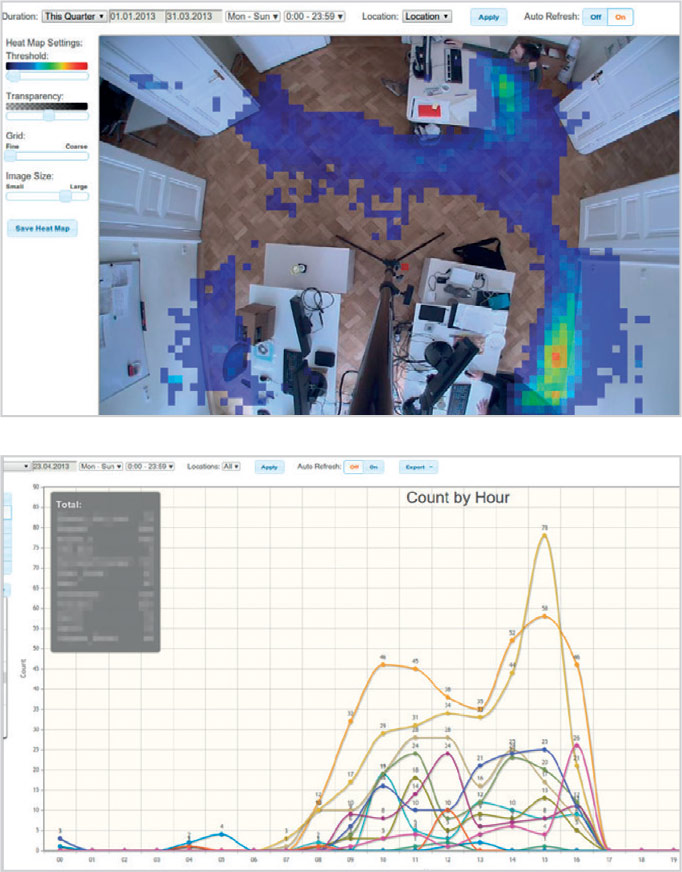Open the Locations All dropdown above chart

(230, 466)
